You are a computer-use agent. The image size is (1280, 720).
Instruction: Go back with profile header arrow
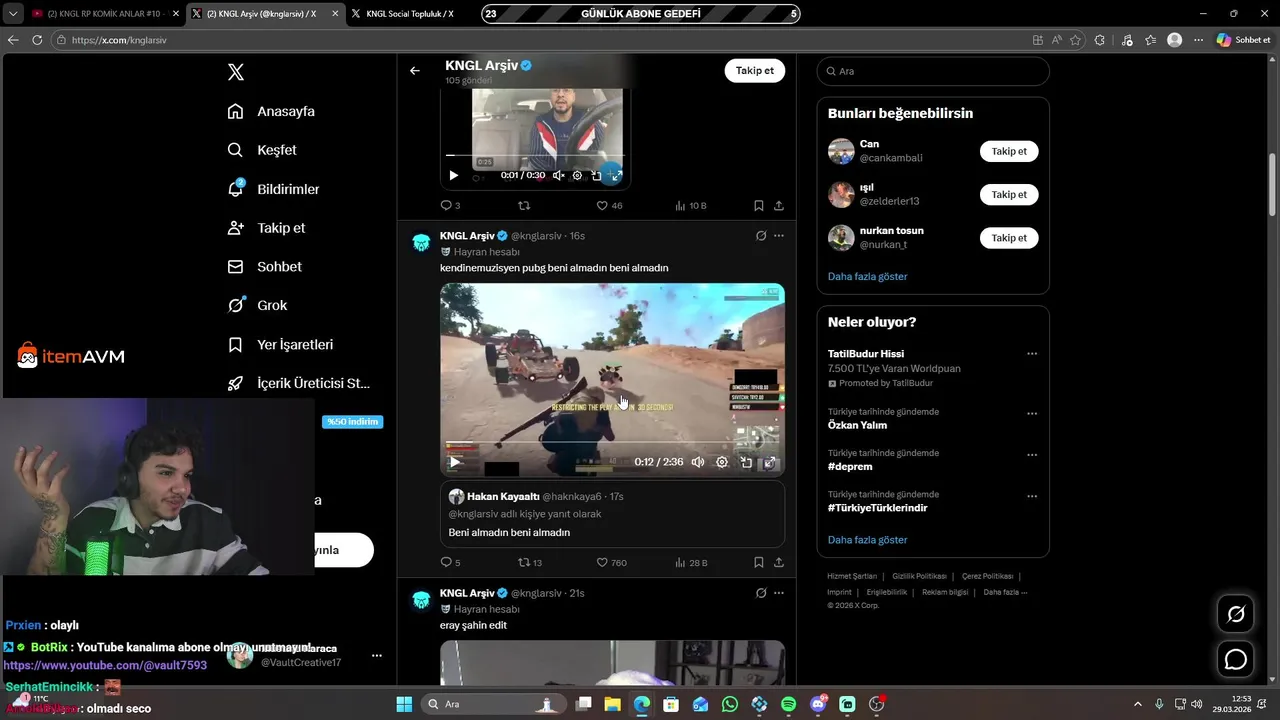click(x=415, y=71)
